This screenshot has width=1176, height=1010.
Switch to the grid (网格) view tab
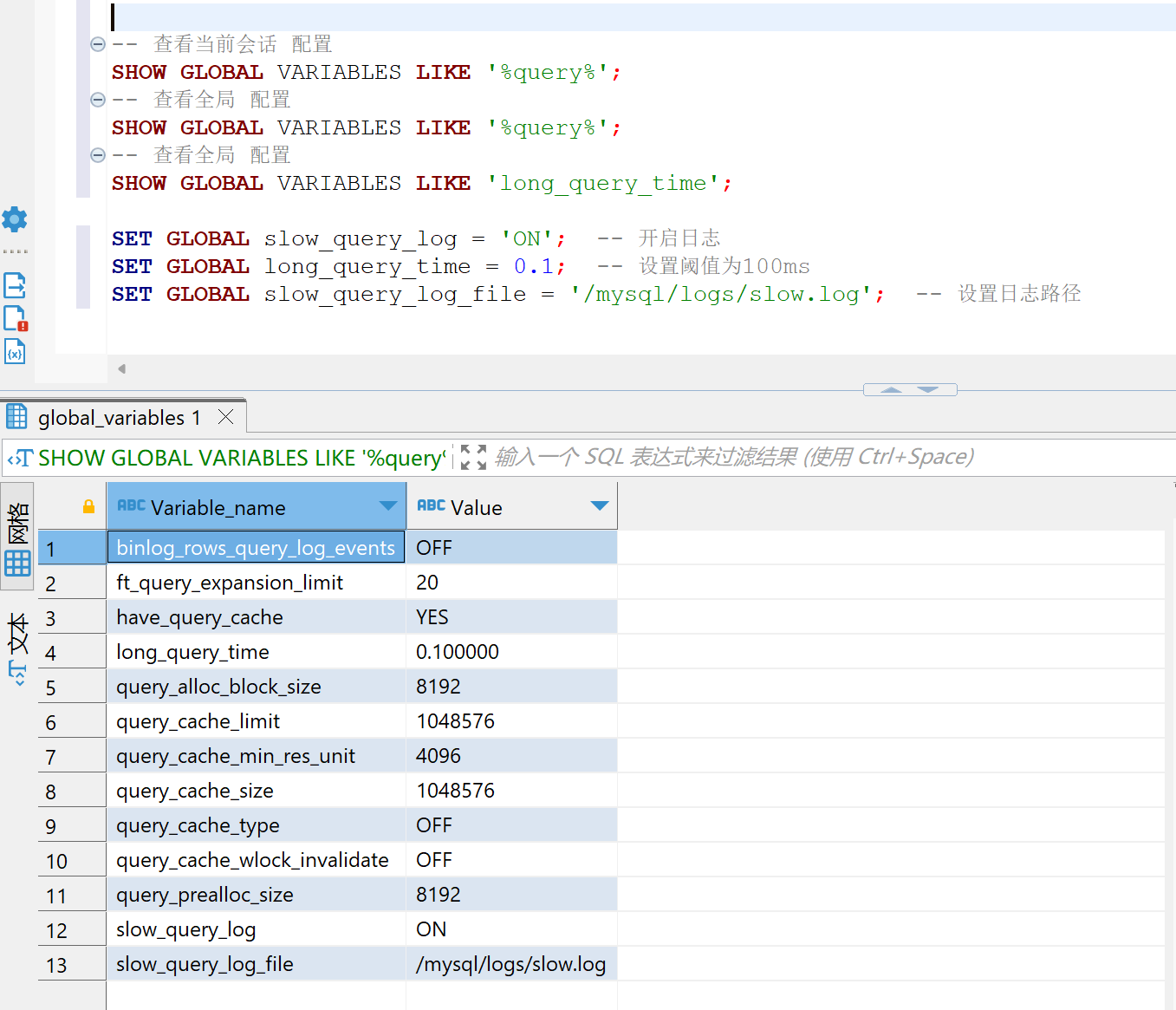[17, 538]
